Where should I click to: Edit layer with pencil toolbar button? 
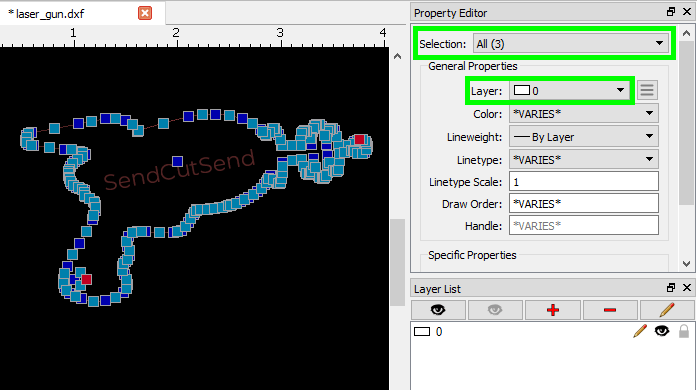(667, 310)
